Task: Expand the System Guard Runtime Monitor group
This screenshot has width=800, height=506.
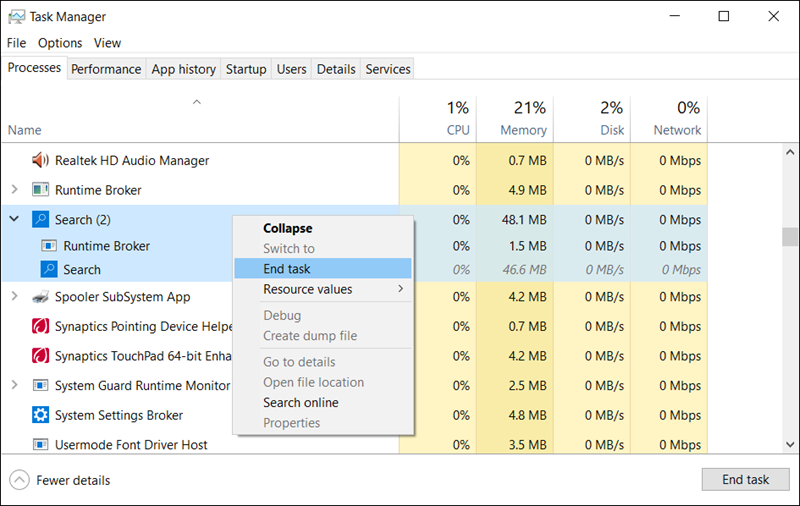Action: coord(14,386)
